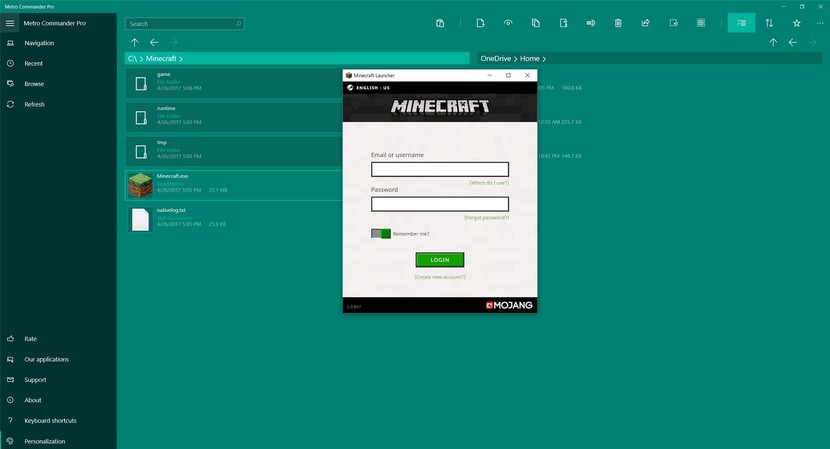830x449 pixels.
Task: Close the Minecraft Launcher window
Action: point(527,75)
